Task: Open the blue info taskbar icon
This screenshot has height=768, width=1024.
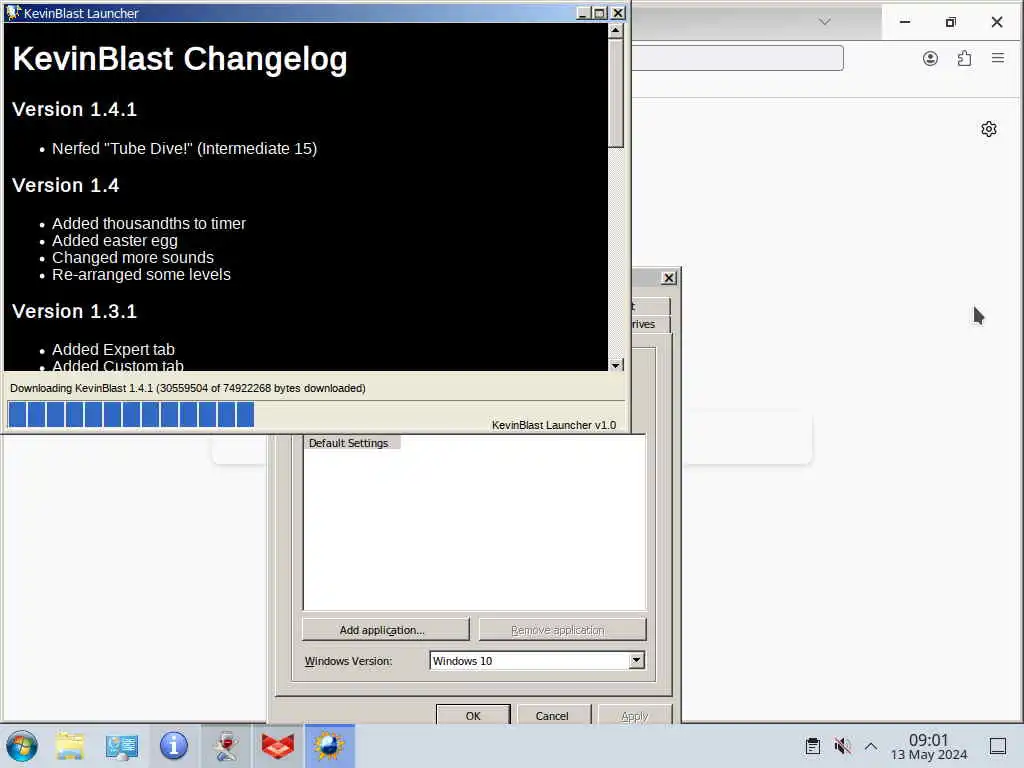Action: tap(174, 746)
